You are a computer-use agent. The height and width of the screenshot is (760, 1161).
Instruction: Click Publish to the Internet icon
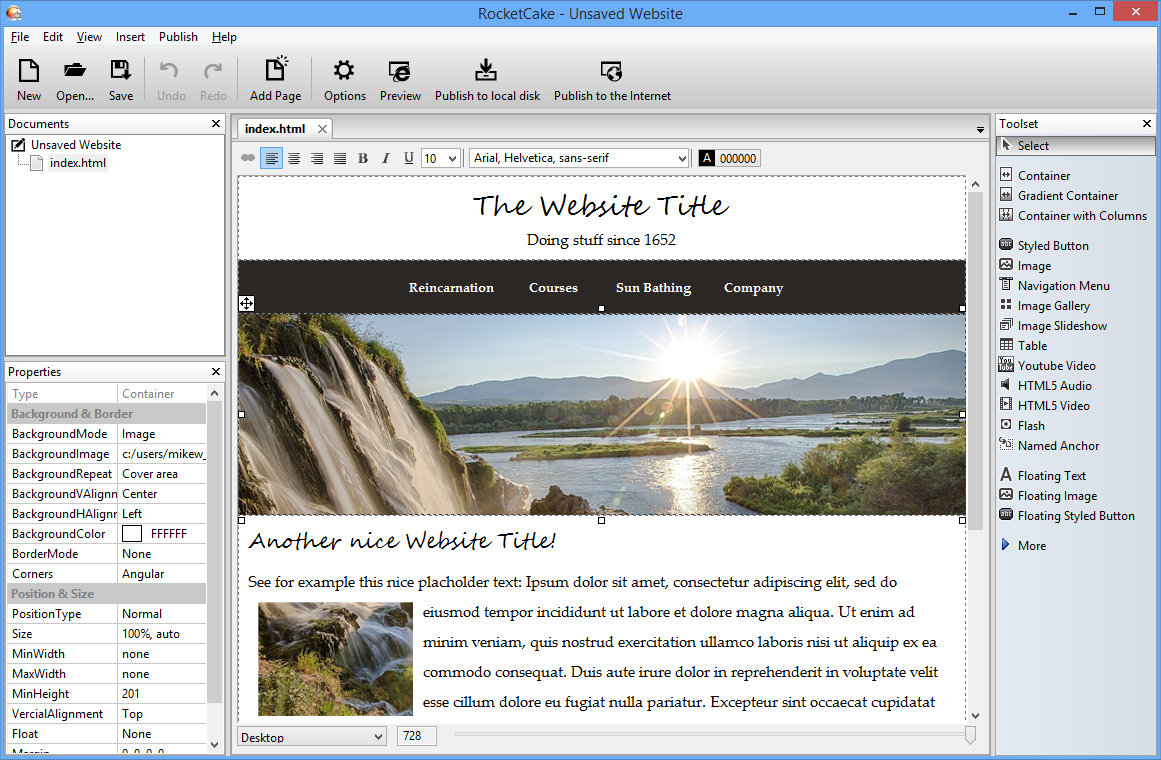tap(612, 71)
